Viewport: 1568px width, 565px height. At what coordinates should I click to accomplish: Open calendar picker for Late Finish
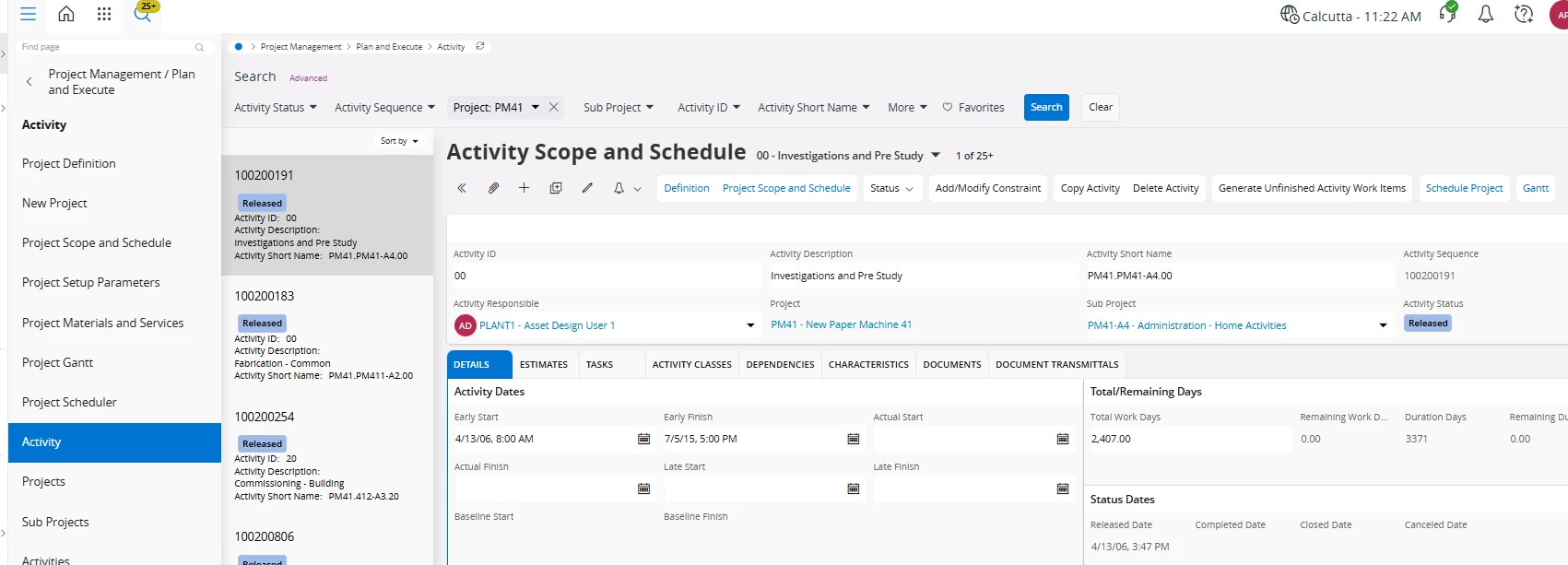pos(1063,488)
